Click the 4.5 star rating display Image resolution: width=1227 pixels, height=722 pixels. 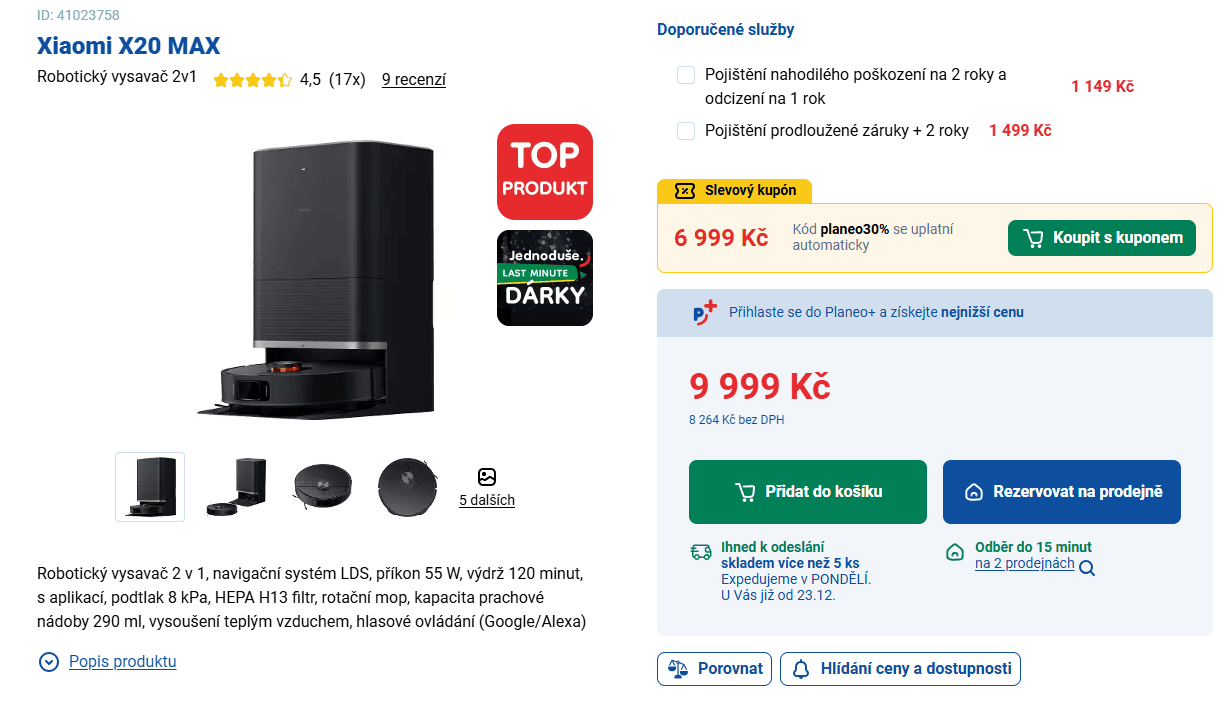[x=253, y=79]
